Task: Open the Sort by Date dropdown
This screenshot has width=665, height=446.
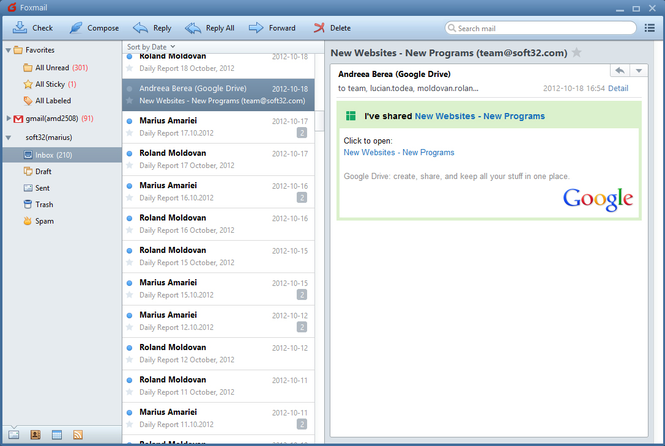Action: coord(151,47)
